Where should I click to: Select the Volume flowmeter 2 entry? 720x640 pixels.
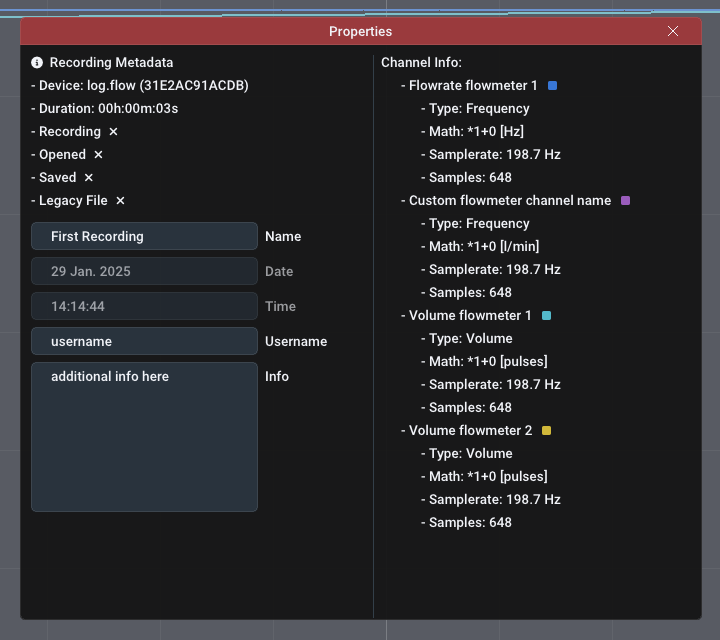(470, 431)
